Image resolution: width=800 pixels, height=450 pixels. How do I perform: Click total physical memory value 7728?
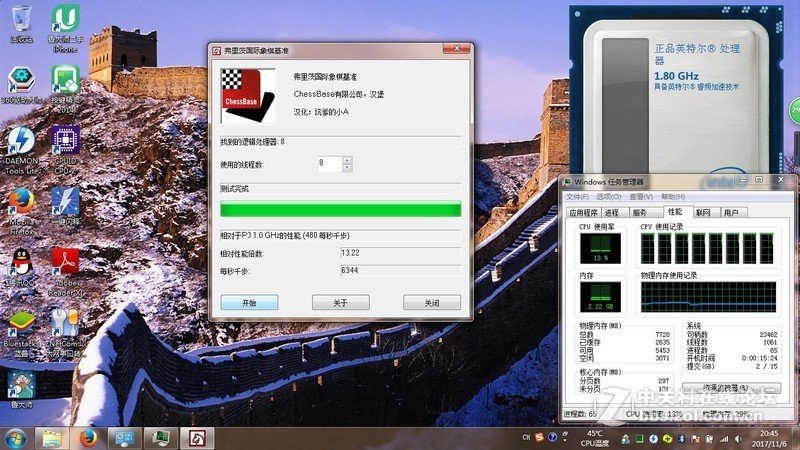(662, 335)
